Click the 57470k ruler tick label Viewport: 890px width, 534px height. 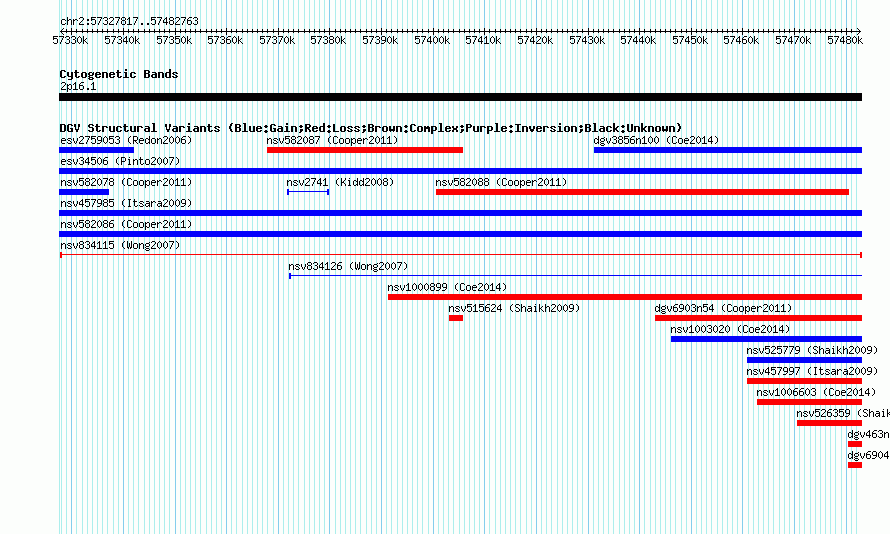pyautogui.click(x=794, y=40)
